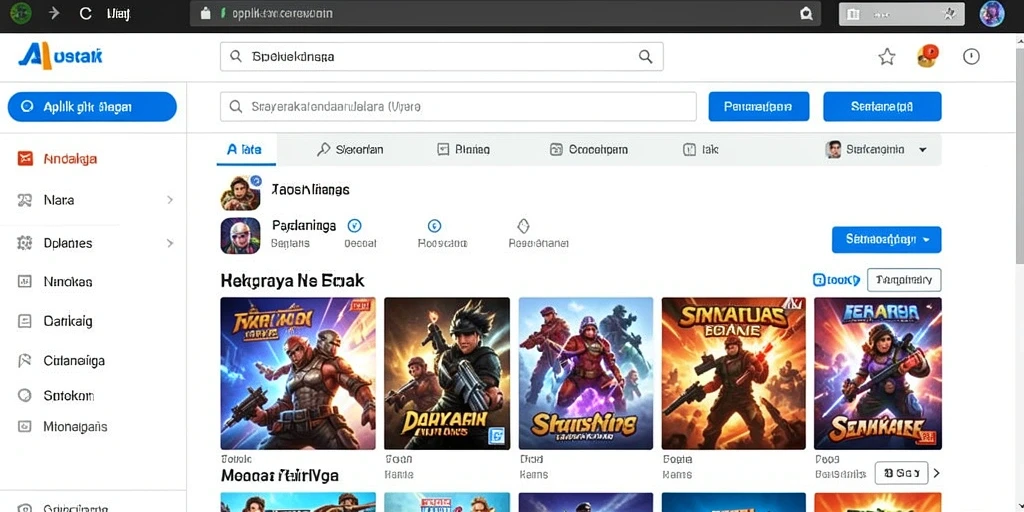Open the Stunsnine game thumbnail

pyautogui.click(x=586, y=374)
